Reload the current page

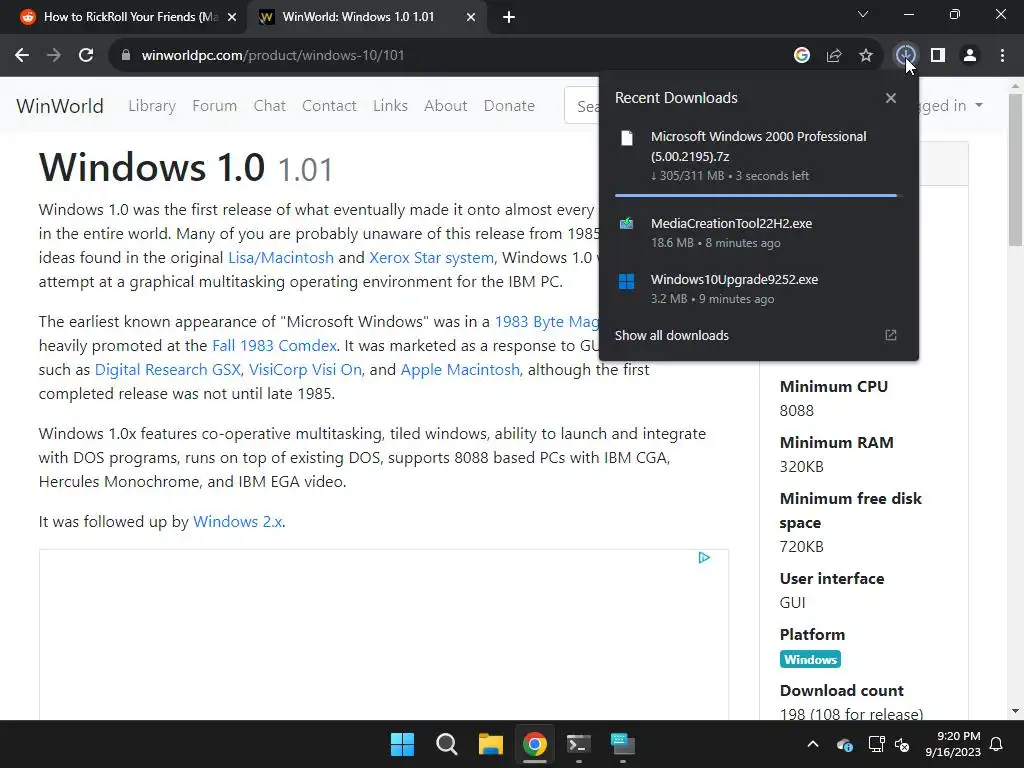click(x=86, y=56)
